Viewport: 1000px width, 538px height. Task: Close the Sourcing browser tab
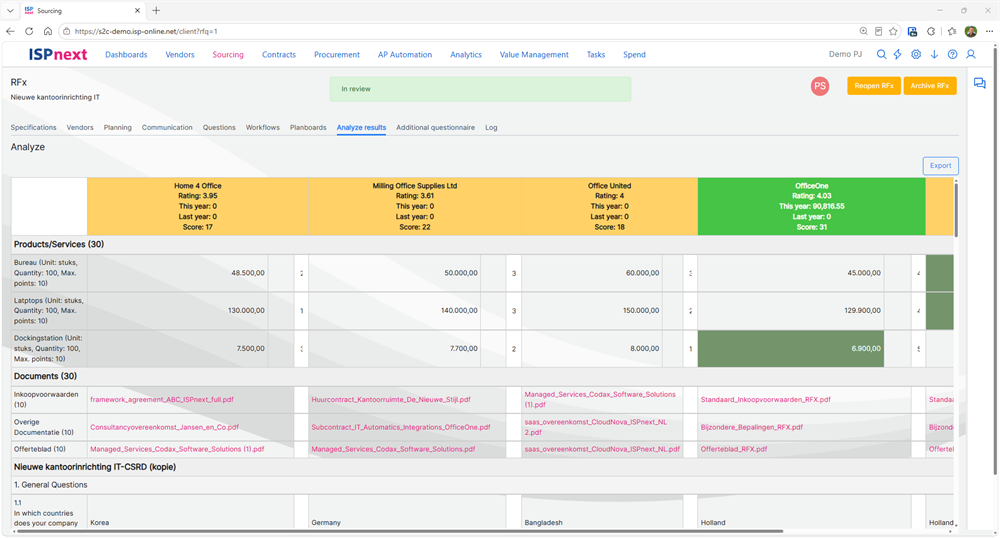pyautogui.click(x=137, y=11)
